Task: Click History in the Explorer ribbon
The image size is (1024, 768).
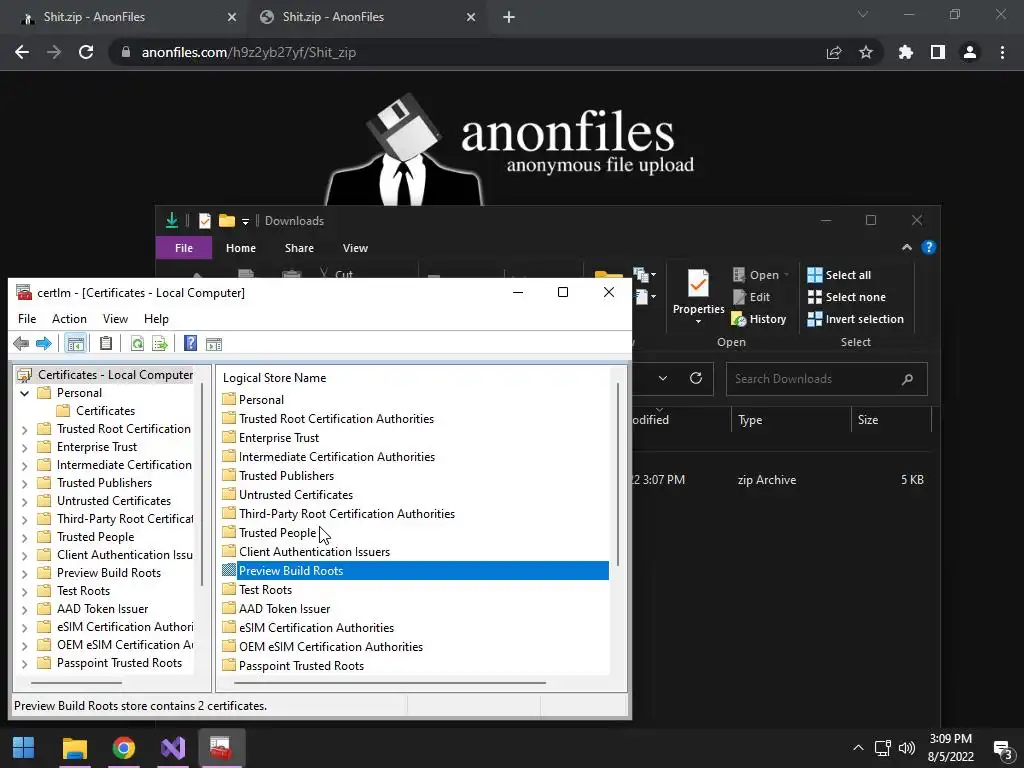Action: tap(759, 319)
